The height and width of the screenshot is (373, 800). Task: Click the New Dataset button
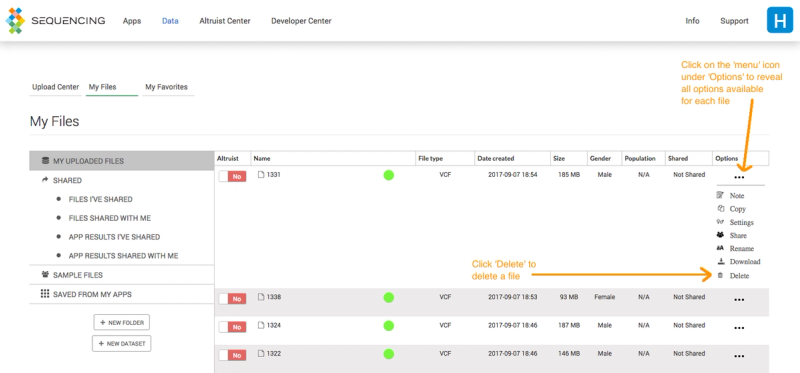tap(121, 343)
